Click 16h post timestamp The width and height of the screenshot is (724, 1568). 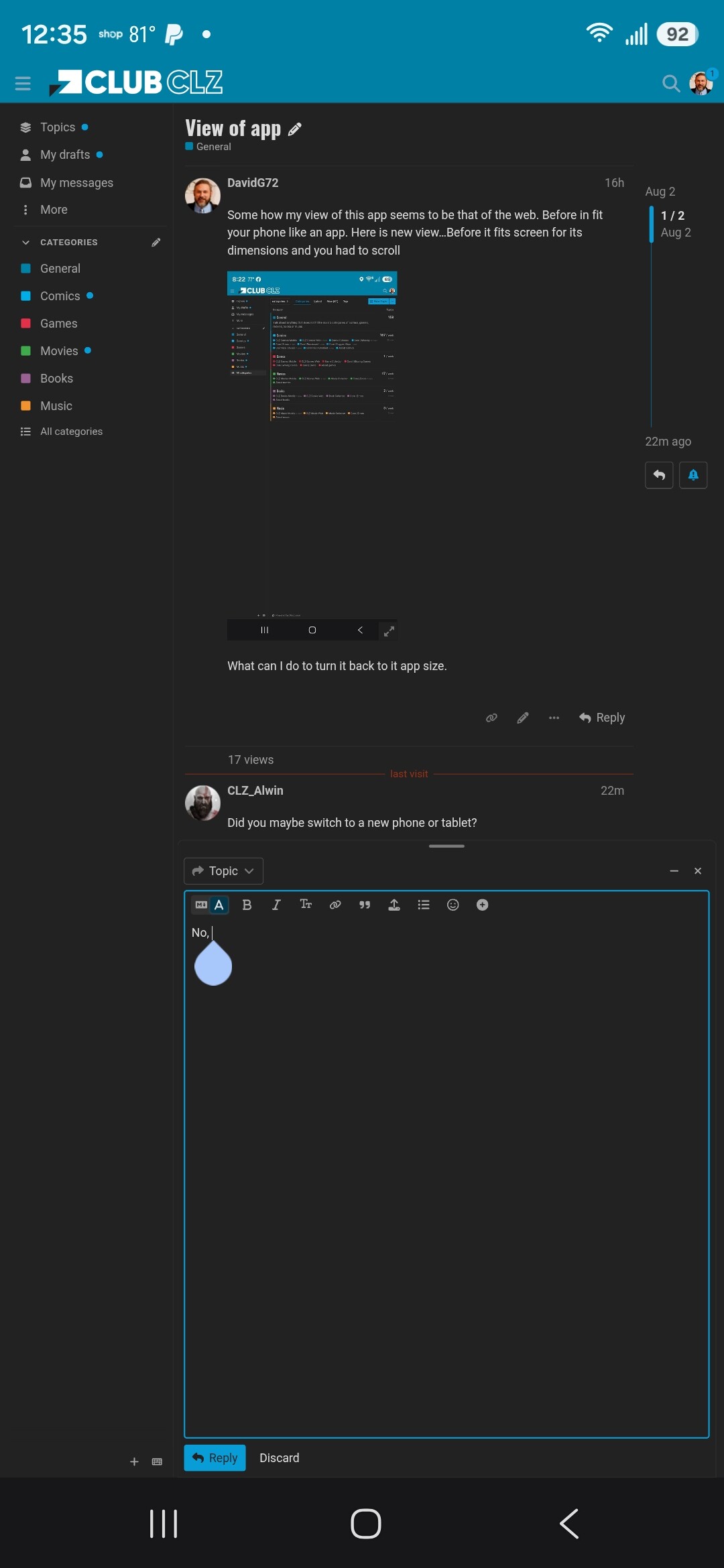614,183
